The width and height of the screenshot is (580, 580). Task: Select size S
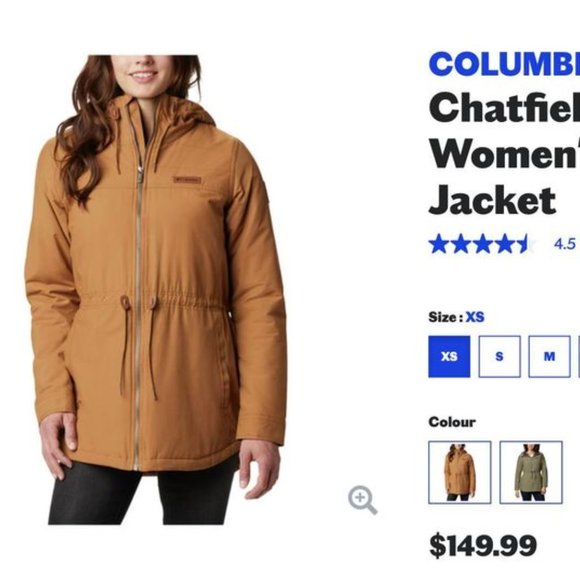coord(499,357)
